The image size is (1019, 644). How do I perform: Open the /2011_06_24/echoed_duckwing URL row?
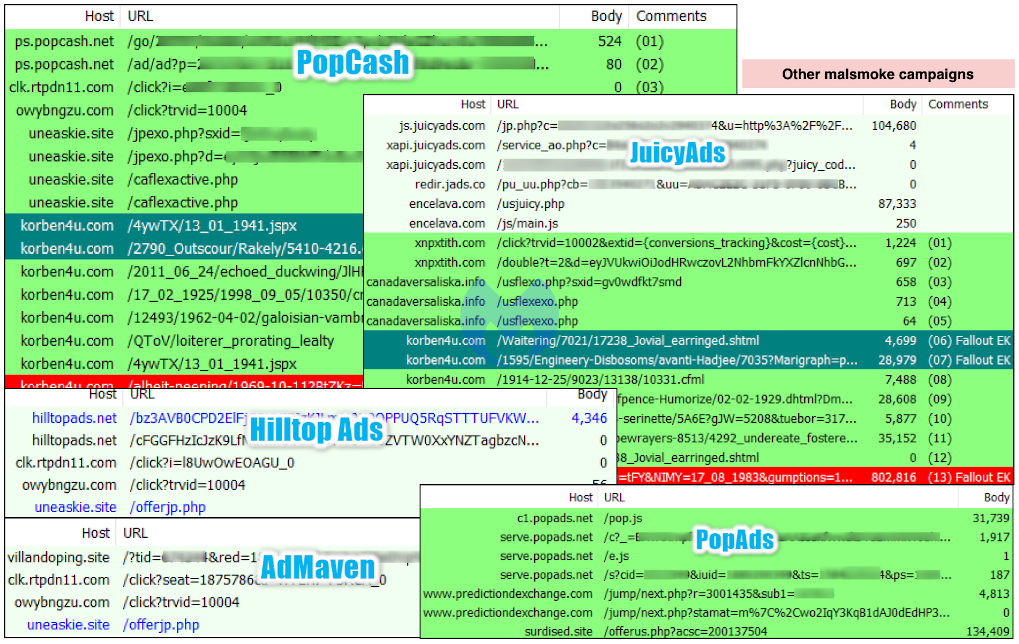pyautogui.click(x=244, y=272)
